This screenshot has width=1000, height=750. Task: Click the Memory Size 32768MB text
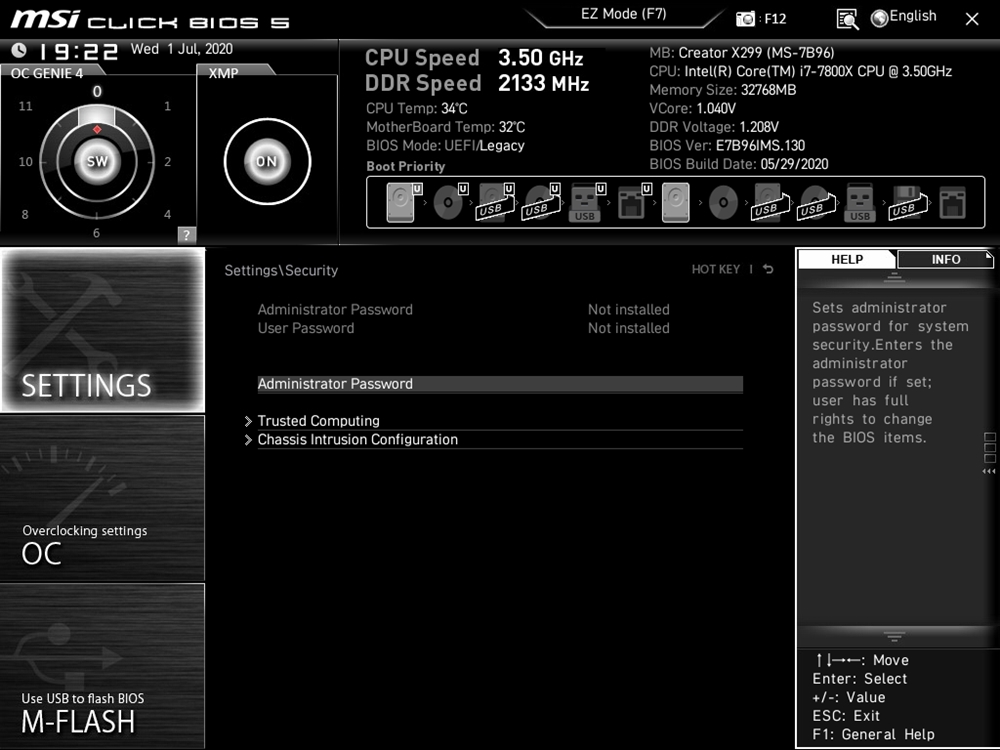coord(723,90)
